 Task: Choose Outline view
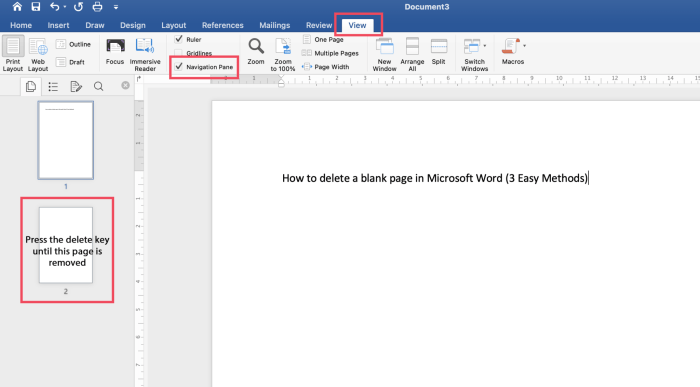pyautogui.click(x=73, y=44)
